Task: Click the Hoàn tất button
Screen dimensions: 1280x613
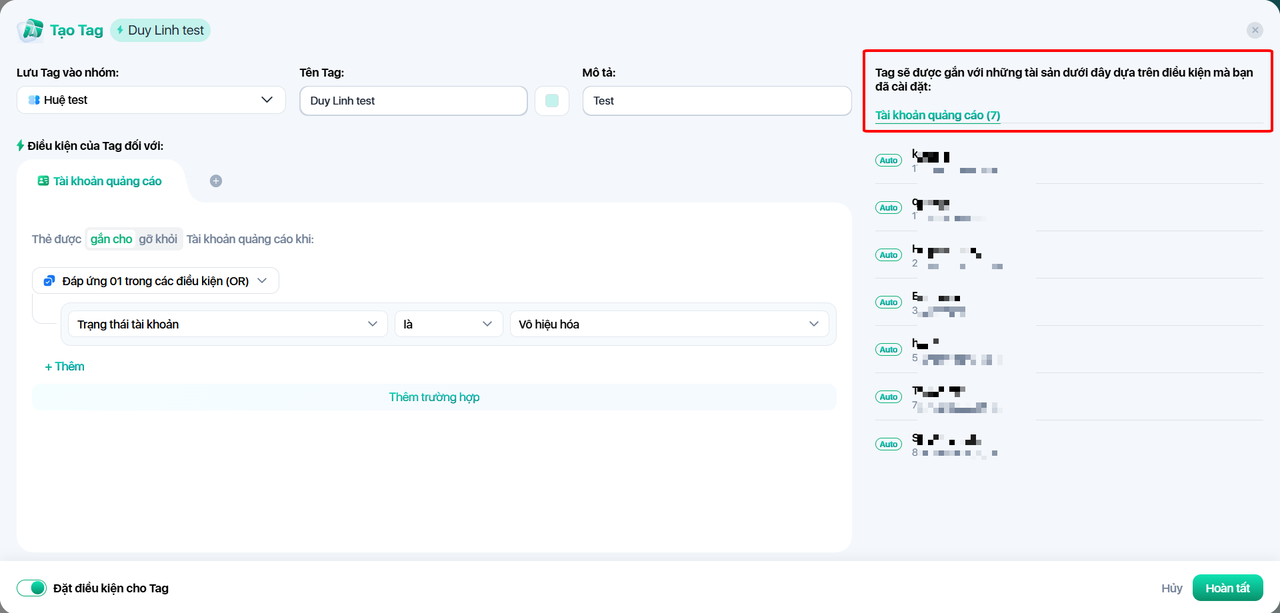Action: [x=1227, y=588]
